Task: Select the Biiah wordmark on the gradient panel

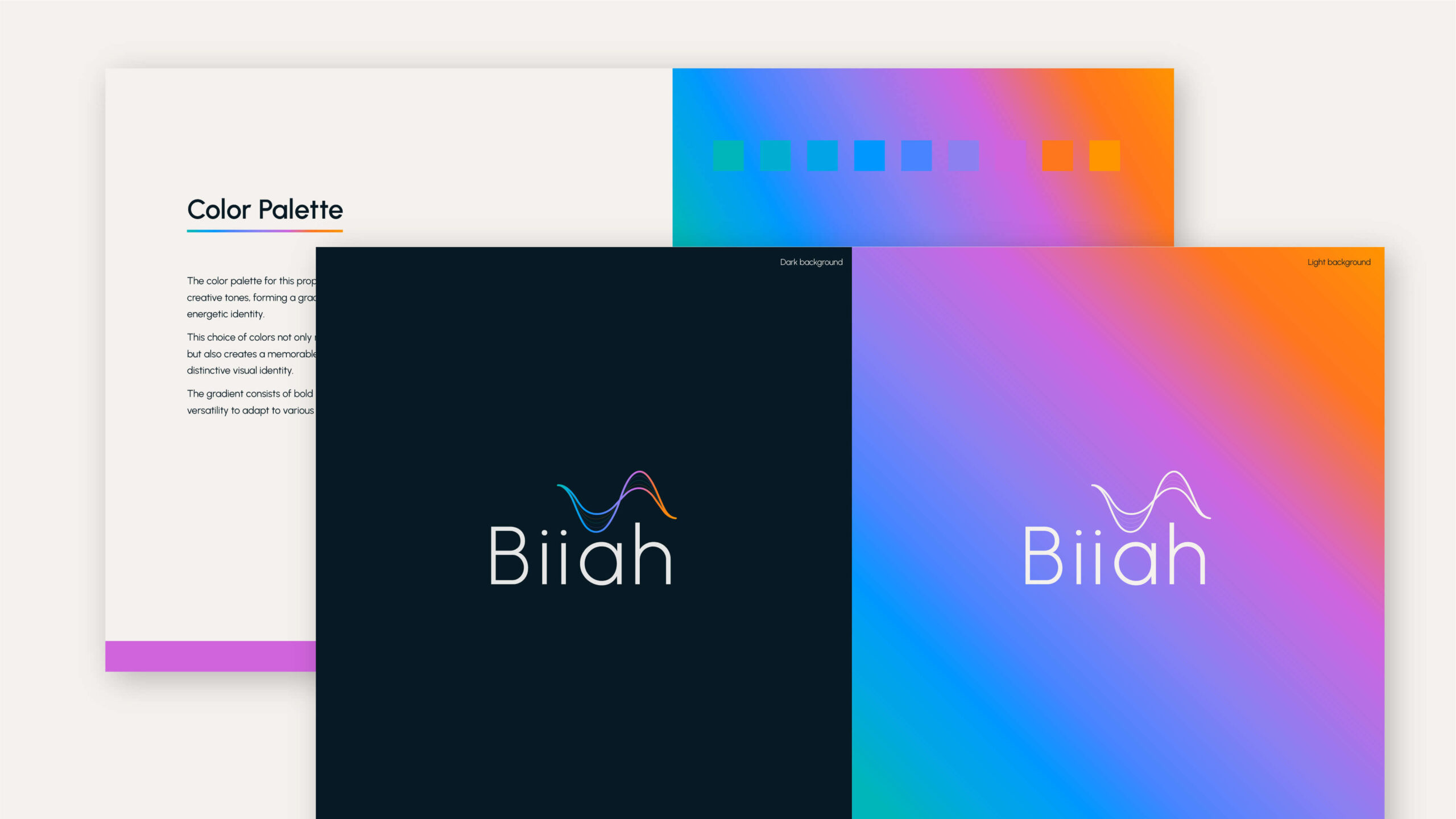Action: point(1115,554)
